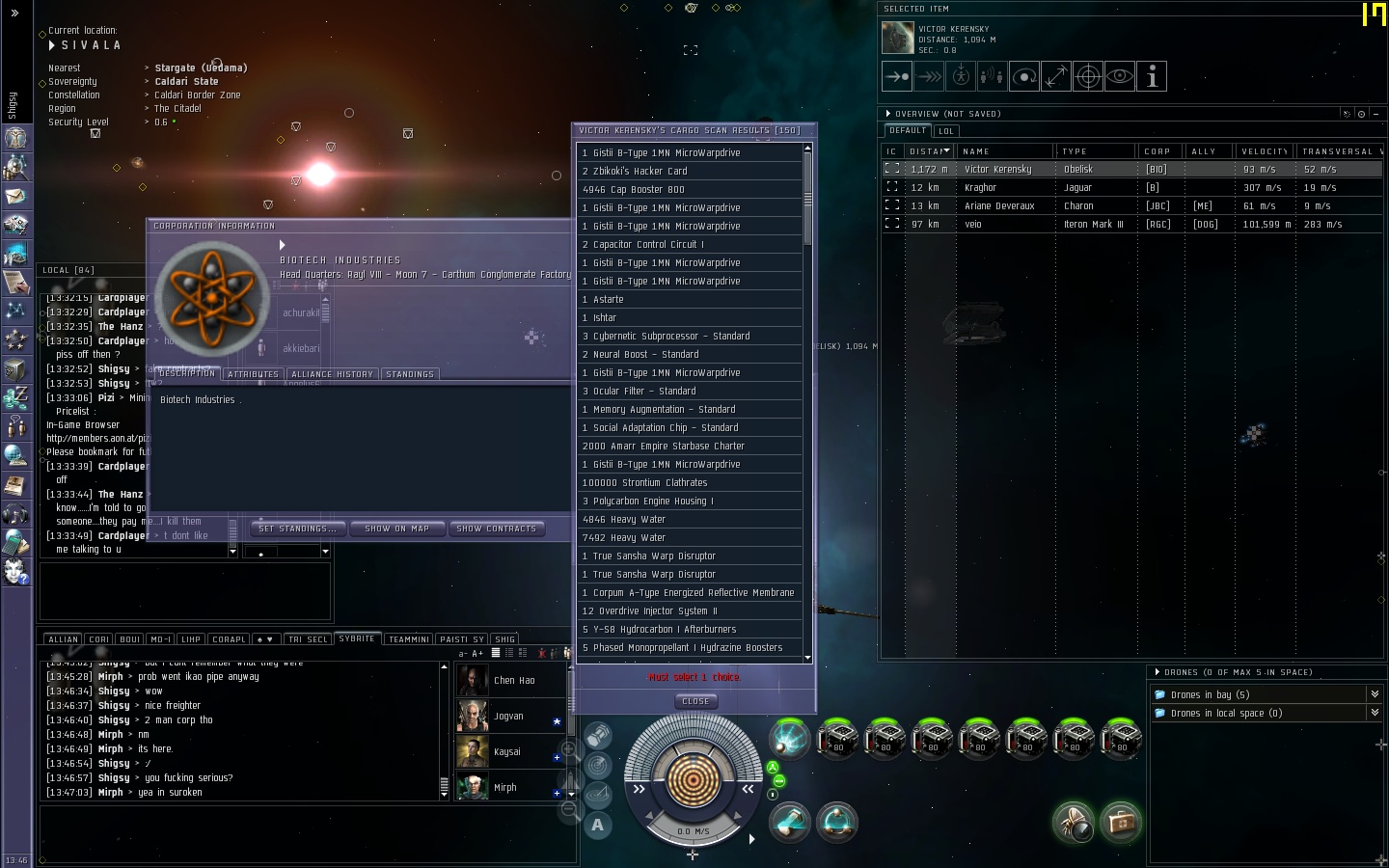Click the Show on Map button
Viewport: 1389px width, 868px height.
(x=397, y=529)
